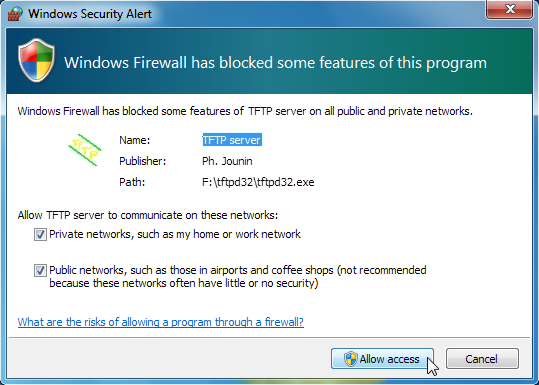This screenshot has width=539, height=385.
Task: Click the Windows Security Alert title text
Action: coord(90,14)
